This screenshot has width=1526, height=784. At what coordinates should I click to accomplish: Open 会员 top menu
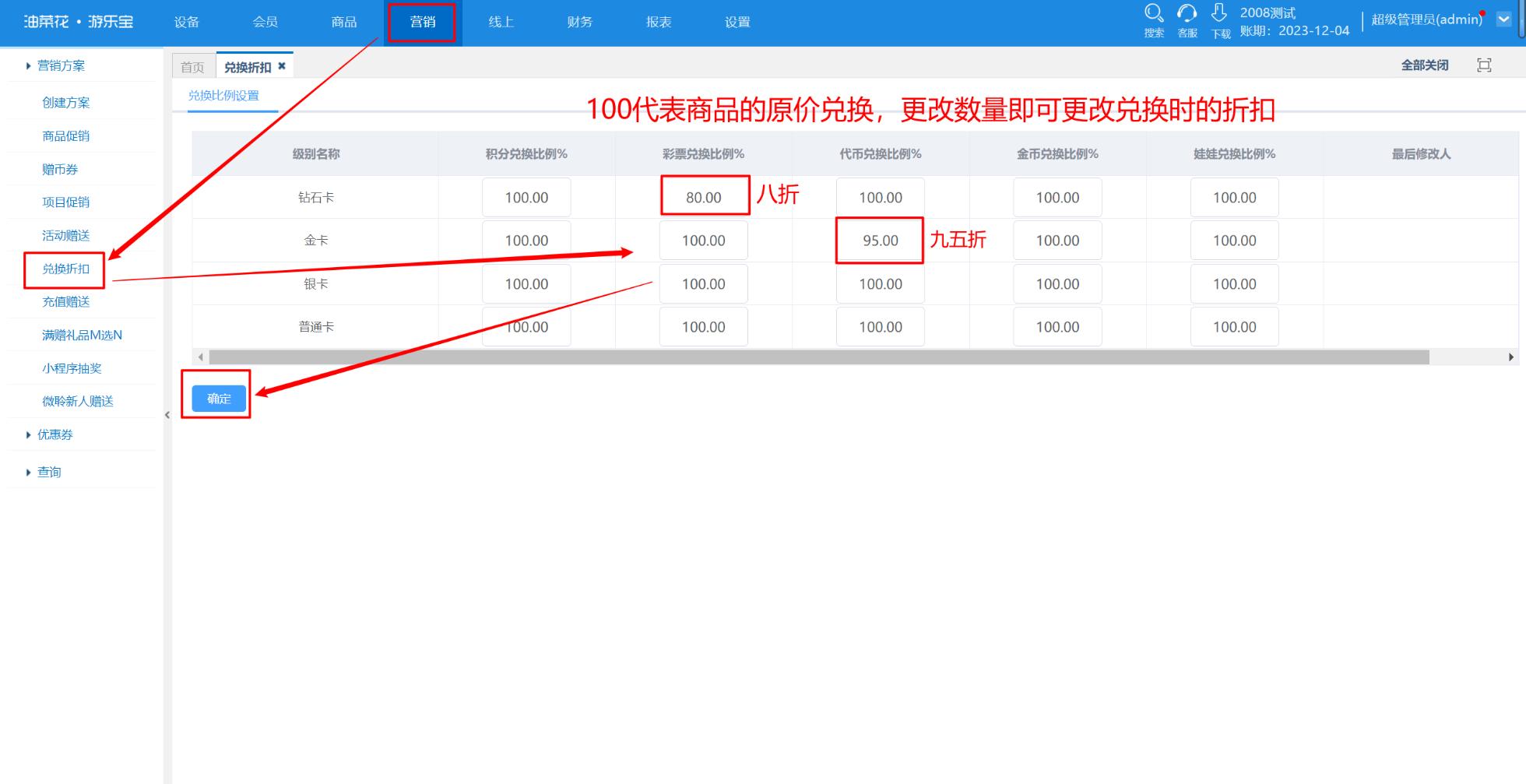point(265,22)
